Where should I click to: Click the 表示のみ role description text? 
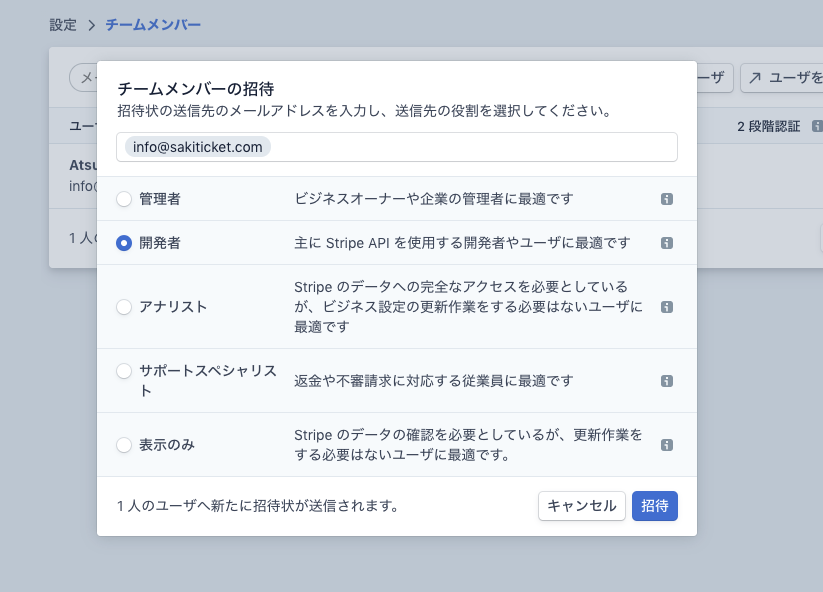(x=468, y=445)
